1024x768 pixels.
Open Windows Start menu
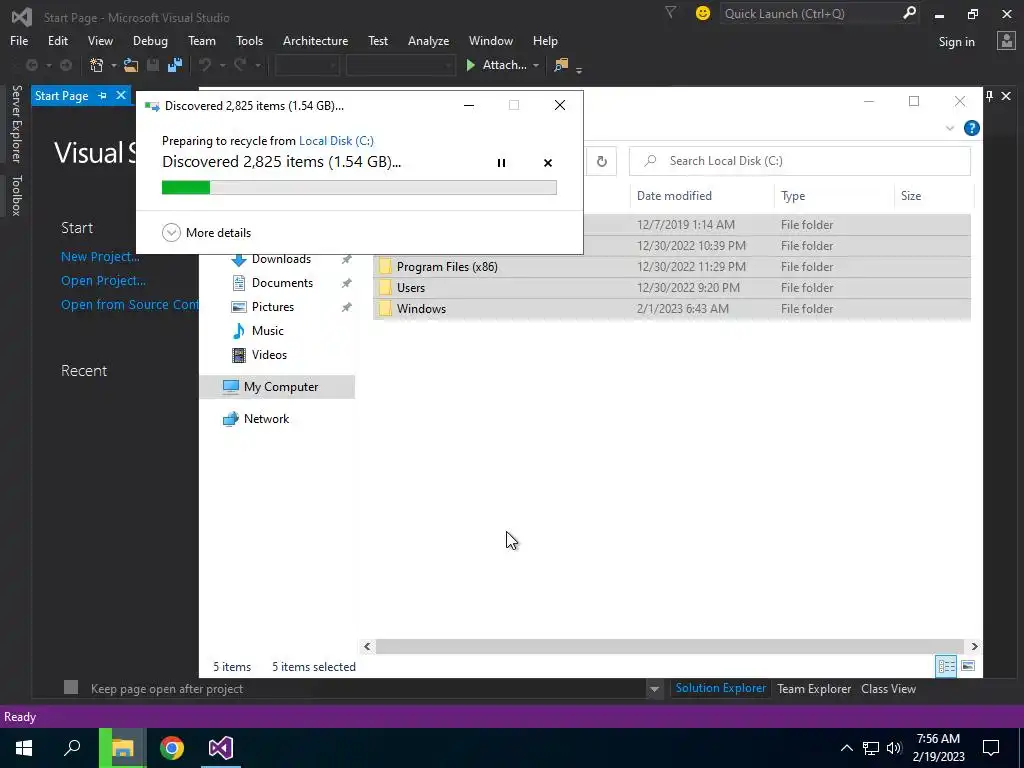tap(24, 748)
